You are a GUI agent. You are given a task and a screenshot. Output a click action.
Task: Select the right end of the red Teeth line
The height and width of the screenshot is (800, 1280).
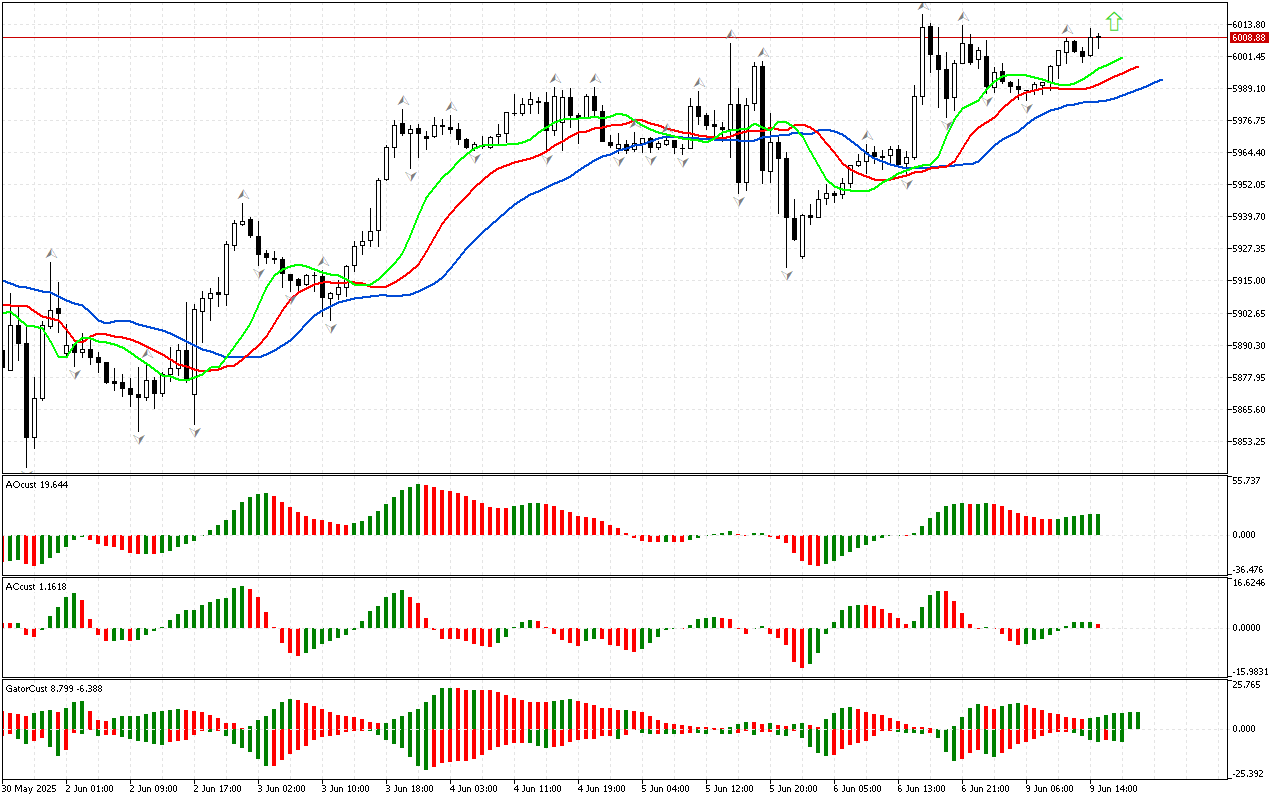pyautogui.click(x=1138, y=67)
